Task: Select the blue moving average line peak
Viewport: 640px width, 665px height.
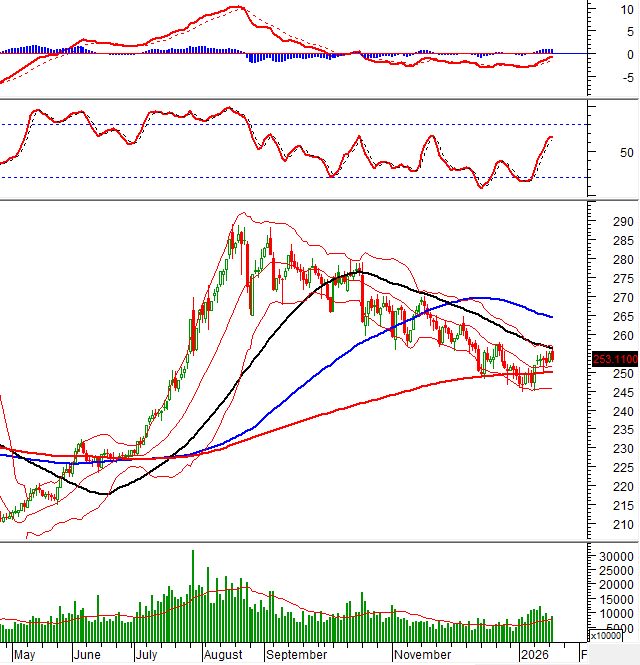Action: click(483, 298)
